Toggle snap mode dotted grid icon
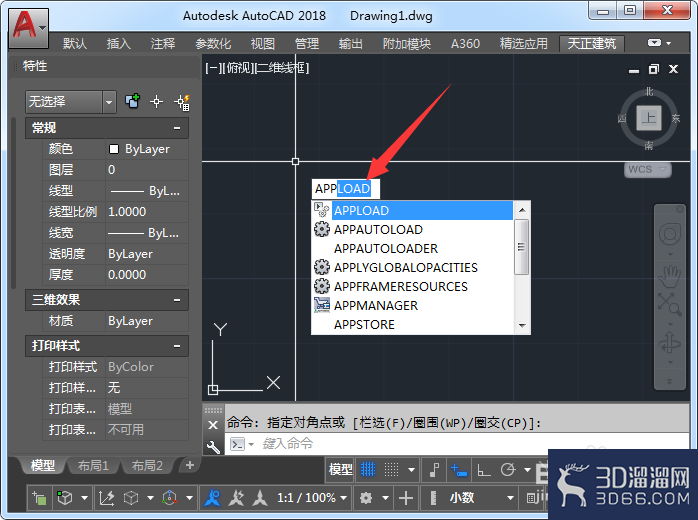 (x=391, y=469)
